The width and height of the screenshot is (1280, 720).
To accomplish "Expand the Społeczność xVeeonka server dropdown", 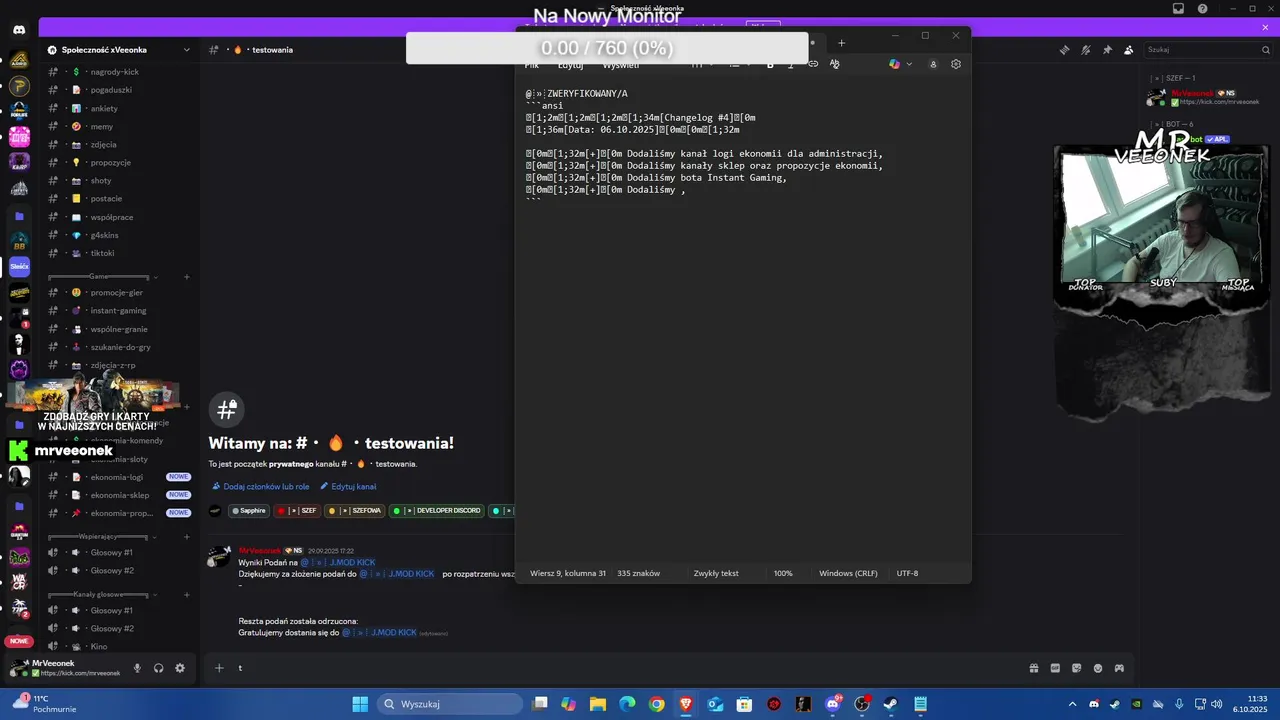I will click(x=186, y=50).
